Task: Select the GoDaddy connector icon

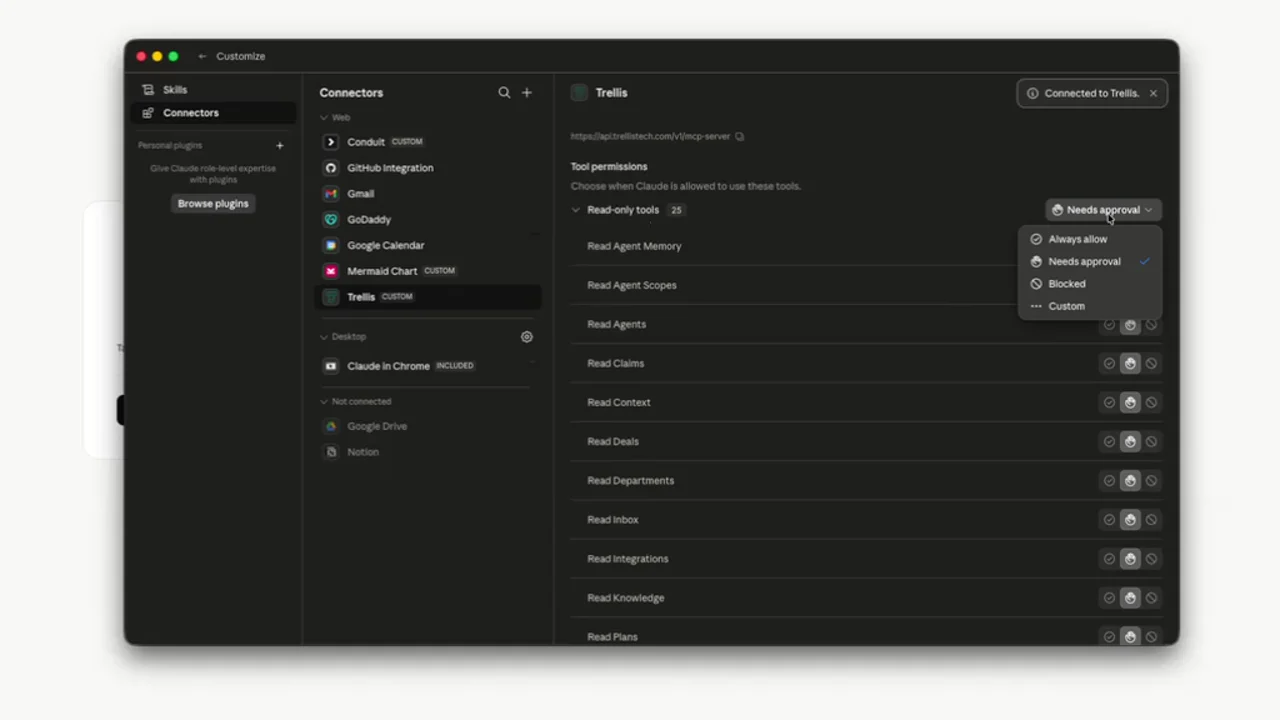Action: [331, 219]
